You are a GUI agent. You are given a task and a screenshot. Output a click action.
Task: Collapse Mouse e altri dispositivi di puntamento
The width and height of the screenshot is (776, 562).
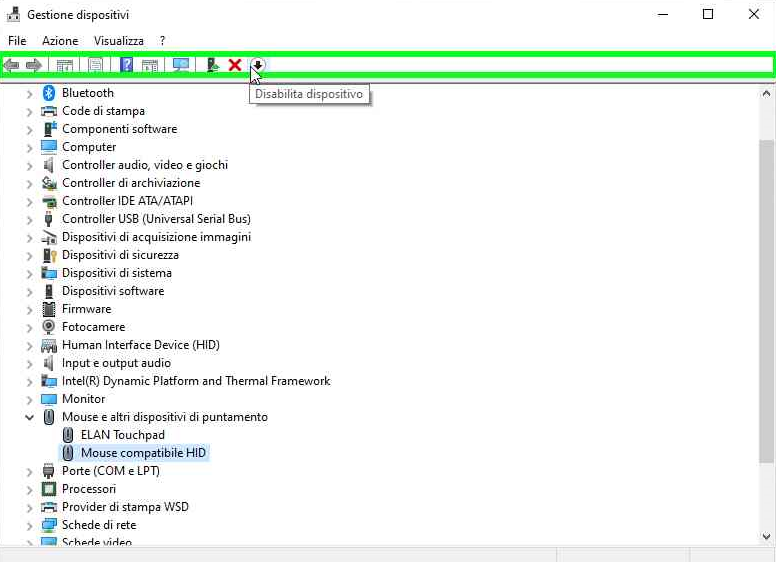click(29, 417)
